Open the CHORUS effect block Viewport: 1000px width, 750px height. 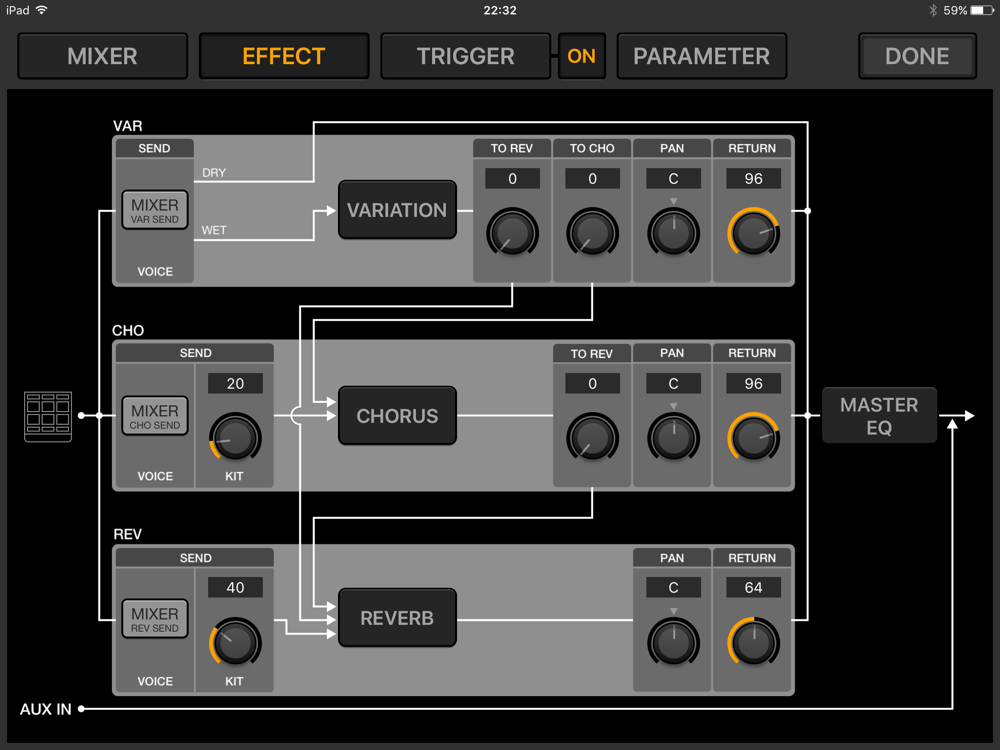pos(397,416)
